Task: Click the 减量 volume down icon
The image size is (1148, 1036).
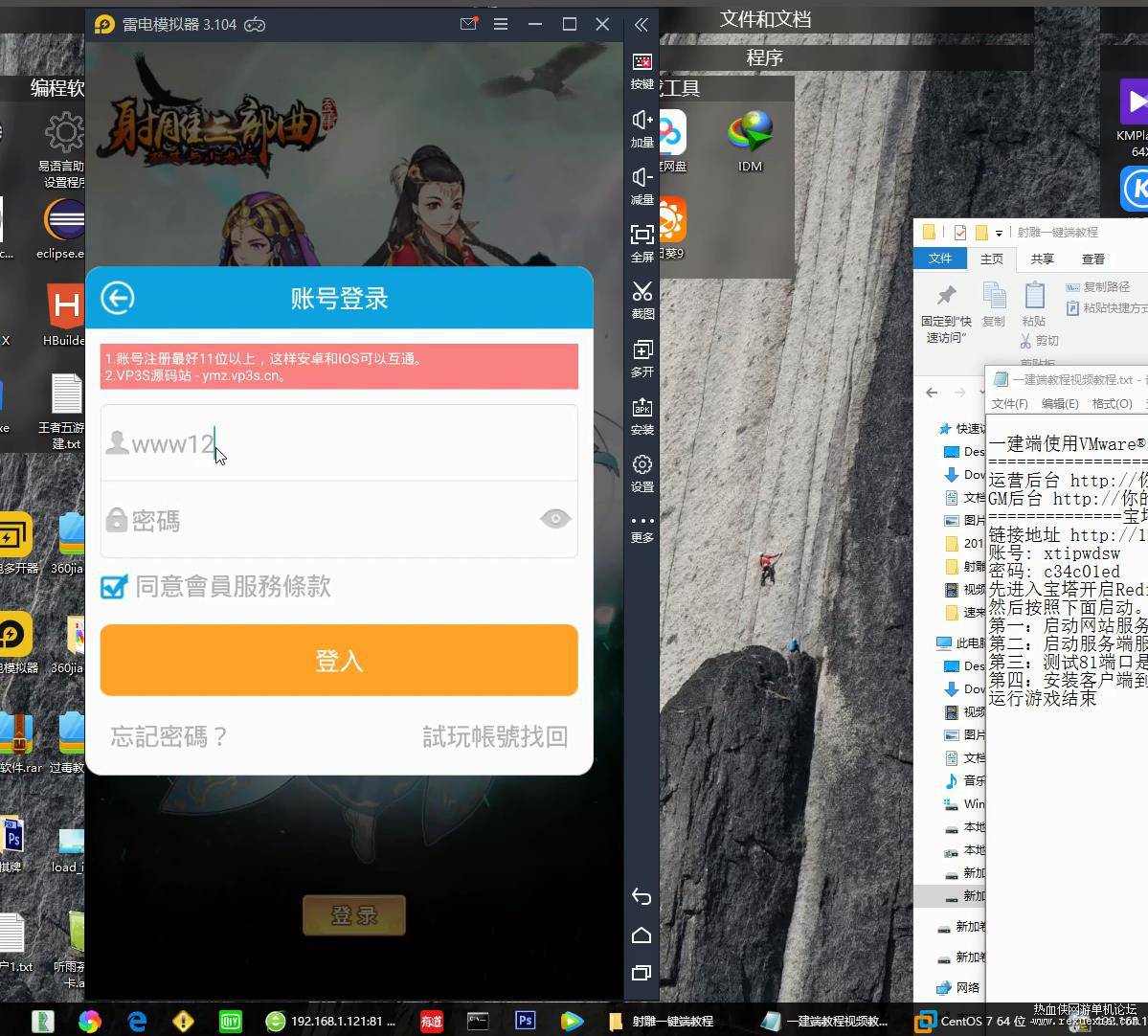Action: (x=642, y=187)
